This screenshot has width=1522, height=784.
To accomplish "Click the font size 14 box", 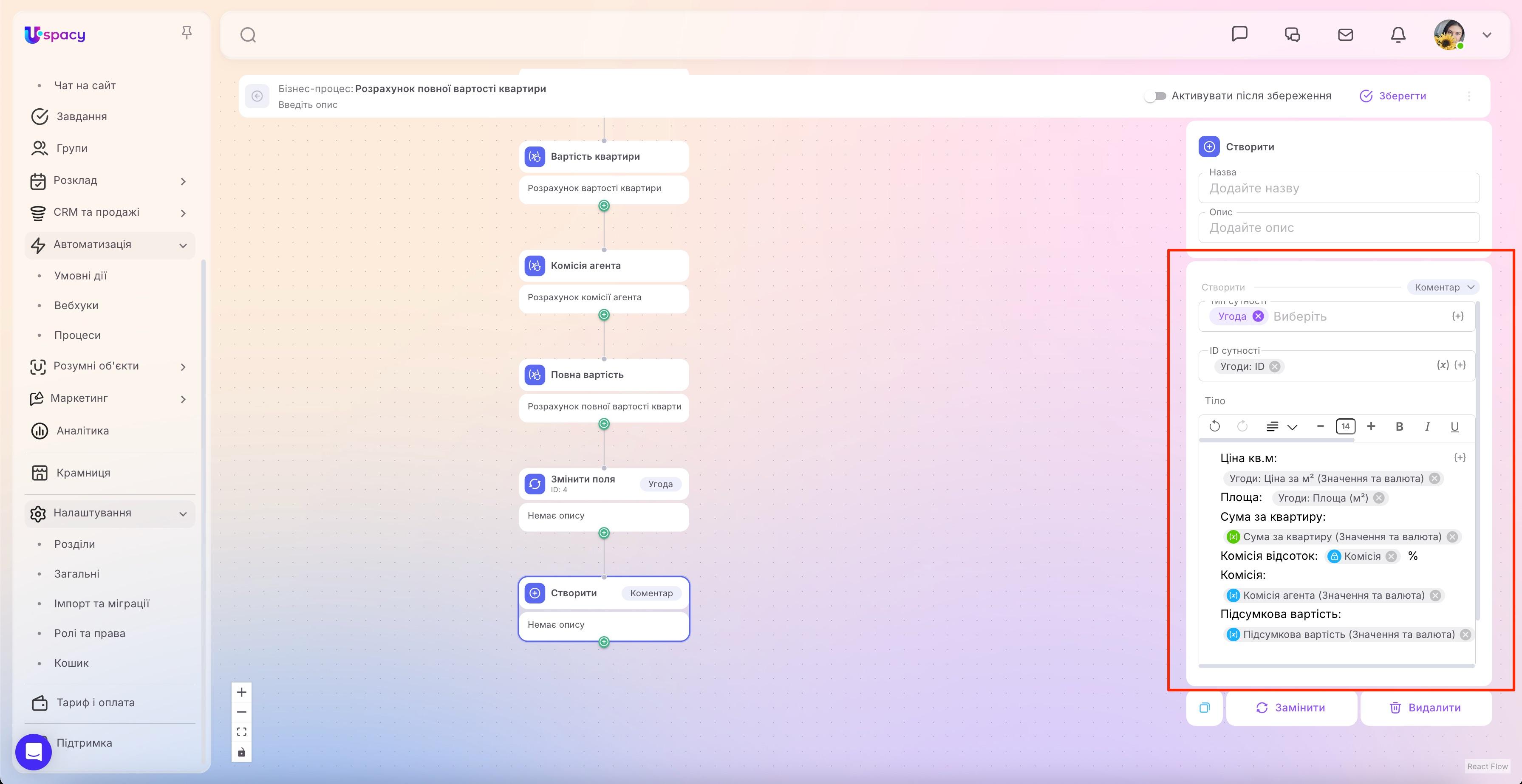I will [1345, 426].
